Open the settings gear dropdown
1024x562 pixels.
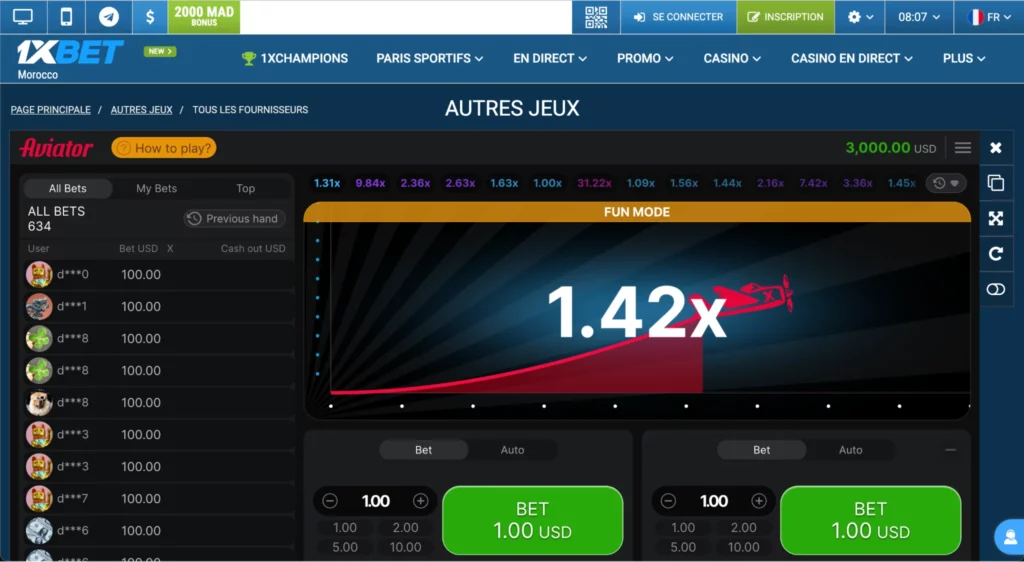(860, 17)
